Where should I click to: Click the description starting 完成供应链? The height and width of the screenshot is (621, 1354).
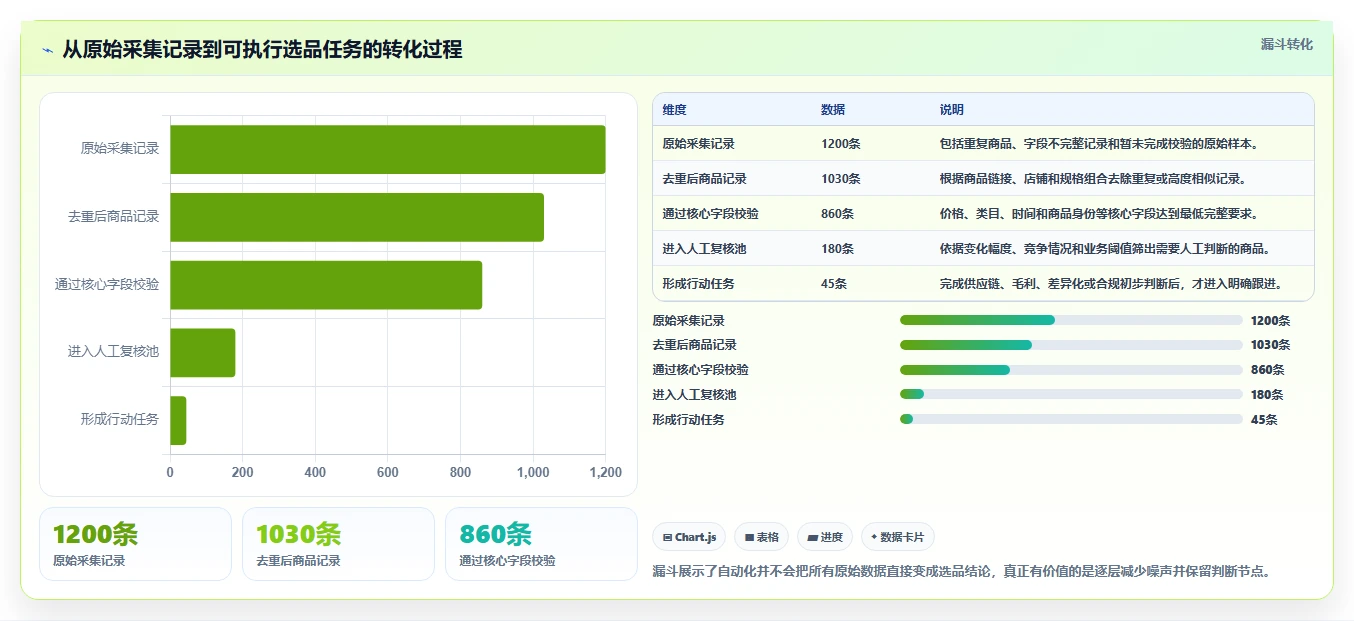pyautogui.click(x=1111, y=284)
